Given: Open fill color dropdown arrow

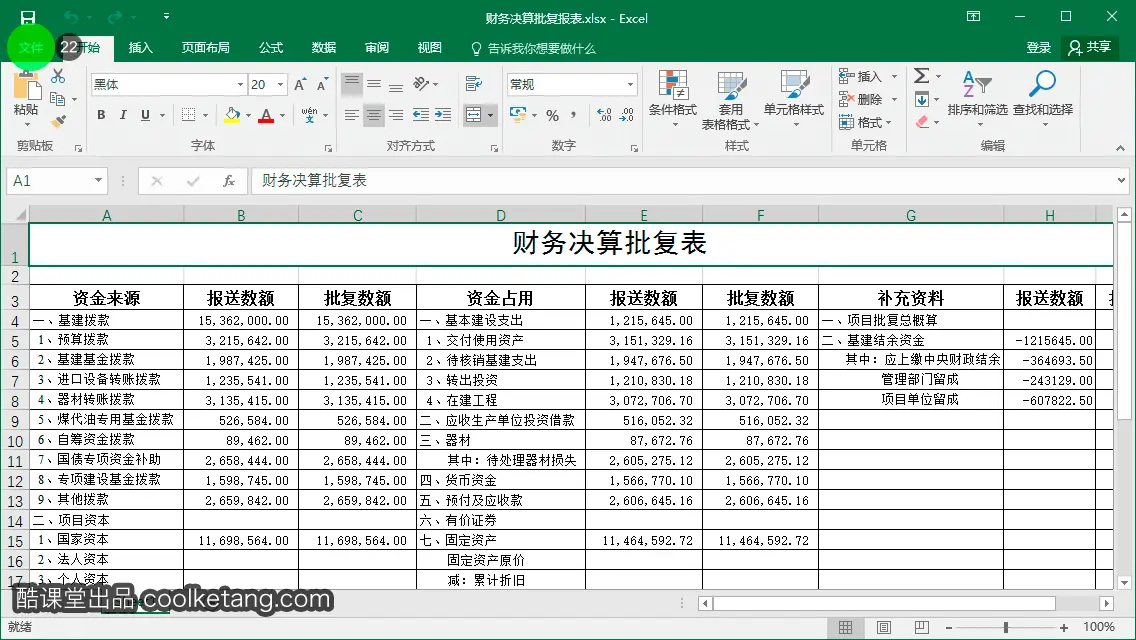Looking at the screenshot, I should click(x=248, y=115).
